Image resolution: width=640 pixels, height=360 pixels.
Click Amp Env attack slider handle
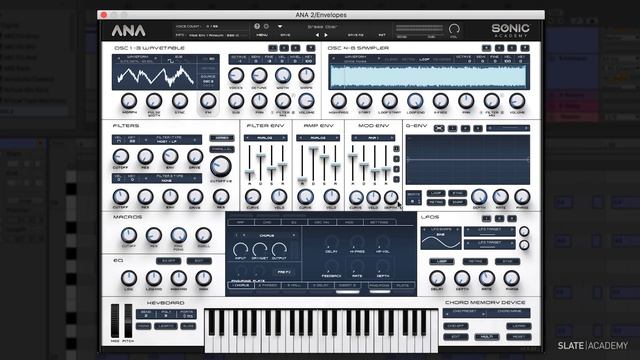point(302,180)
